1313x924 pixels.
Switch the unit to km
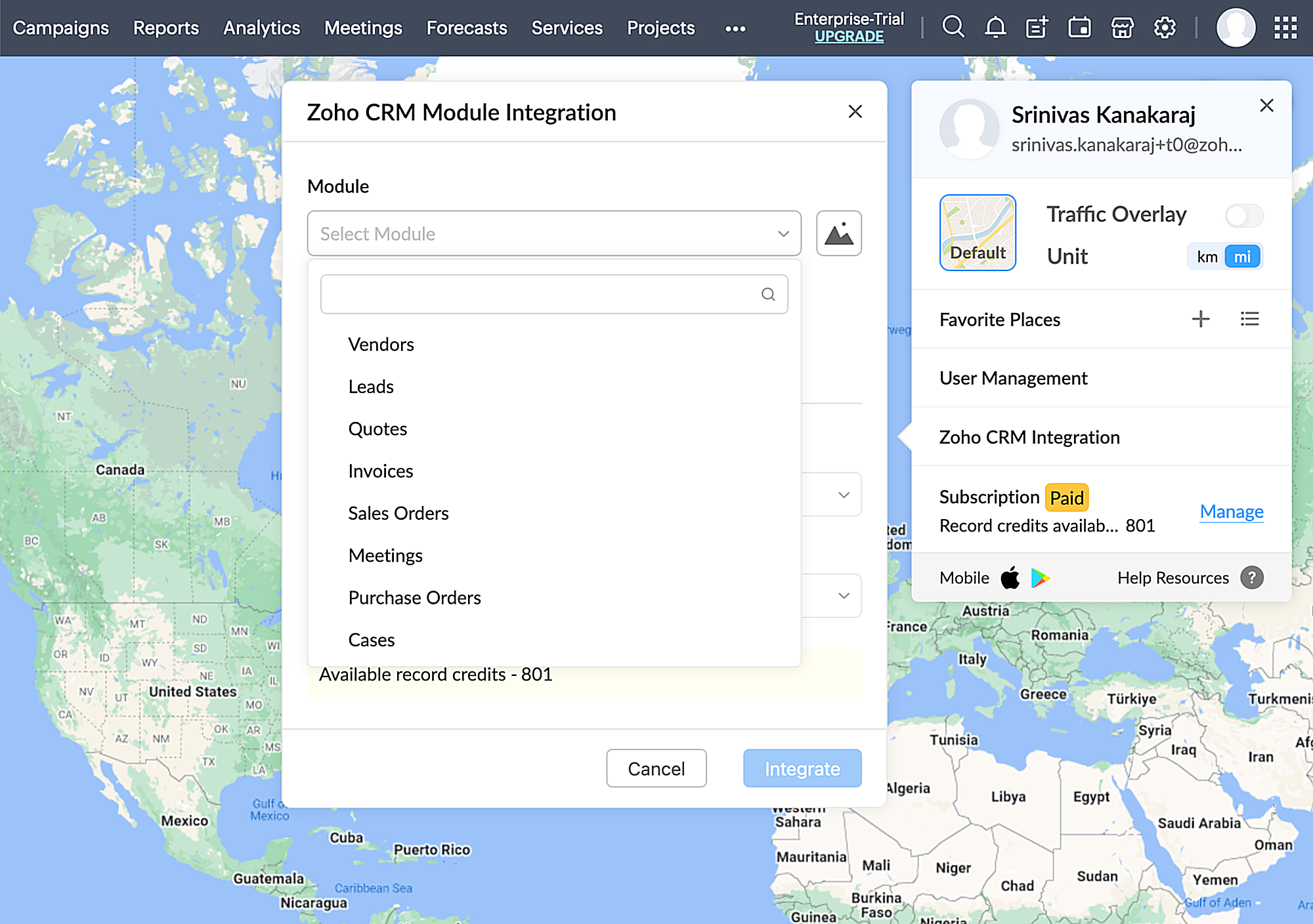[1207, 257]
